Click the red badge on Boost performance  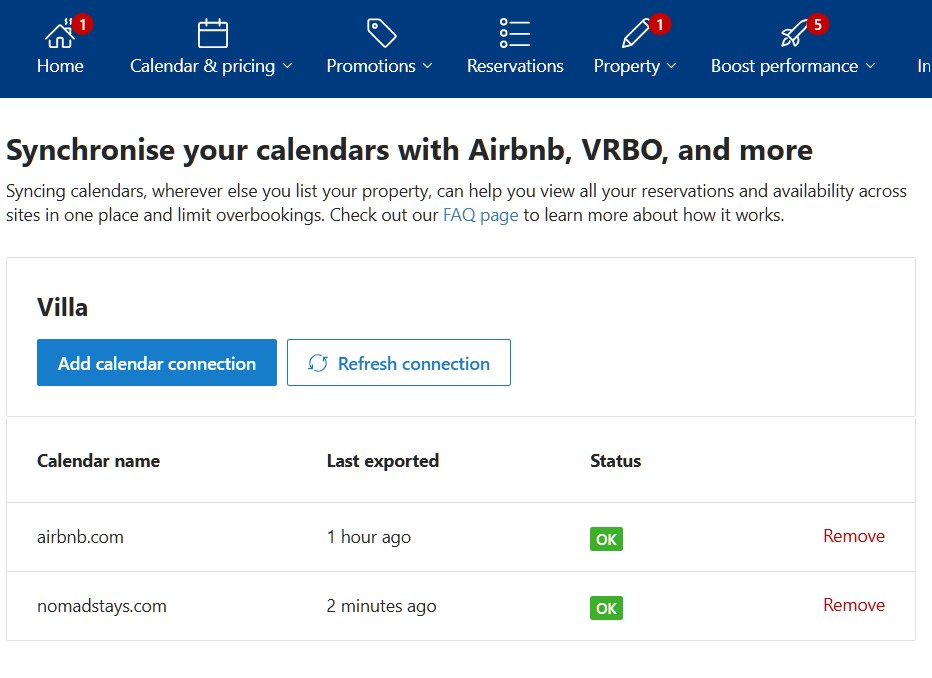(x=818, y=24)
